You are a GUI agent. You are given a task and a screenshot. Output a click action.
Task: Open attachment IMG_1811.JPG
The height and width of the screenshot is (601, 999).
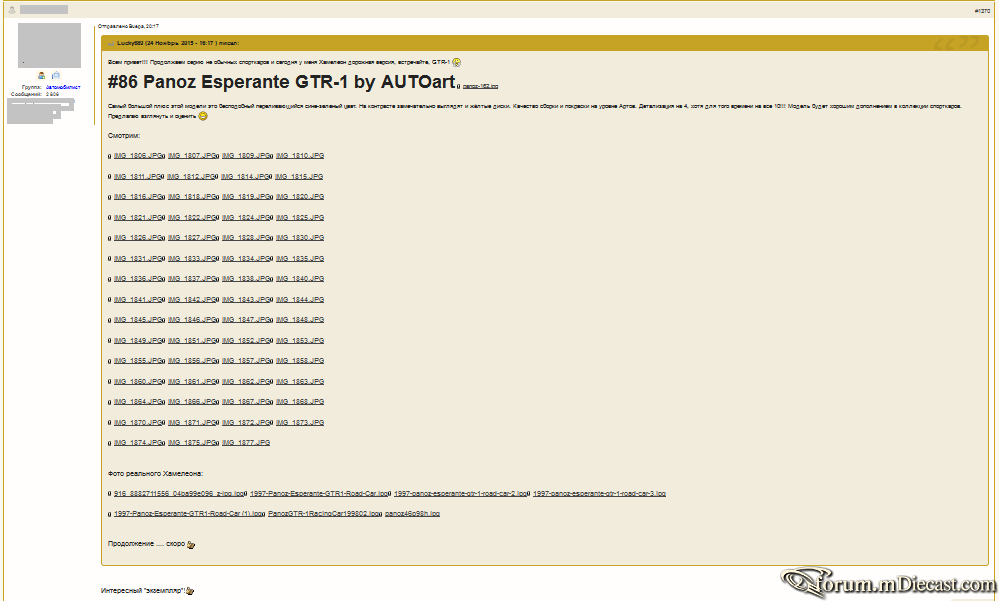click(x=138, y=177)
